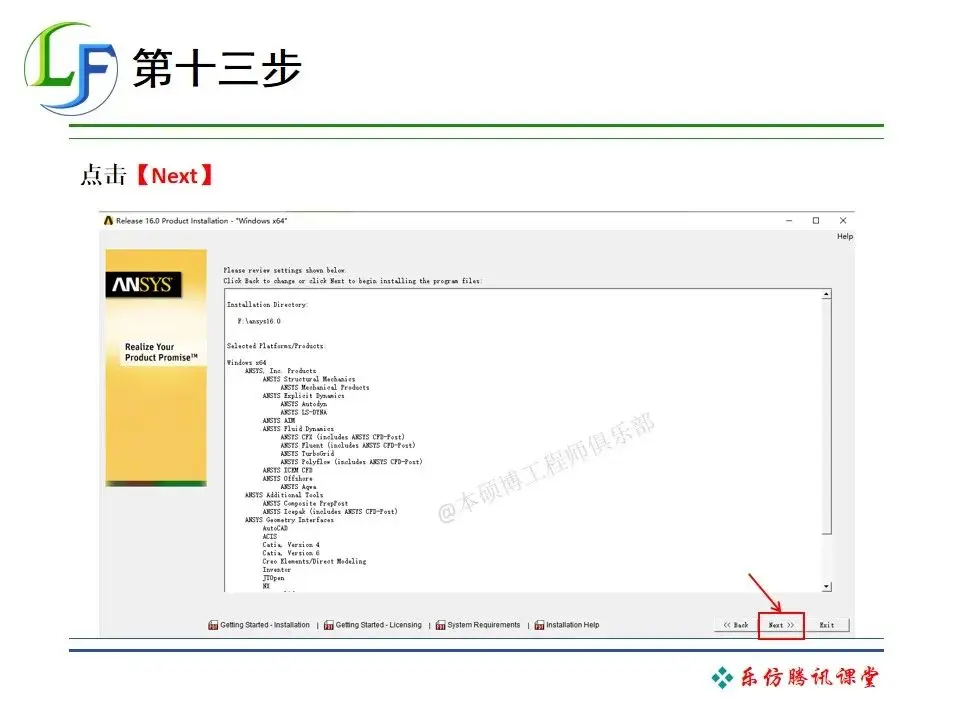Click 'Creo Elements/Direct Modeling' line
The height and width of the screenshot is (720, 960).
pos(314,561)
